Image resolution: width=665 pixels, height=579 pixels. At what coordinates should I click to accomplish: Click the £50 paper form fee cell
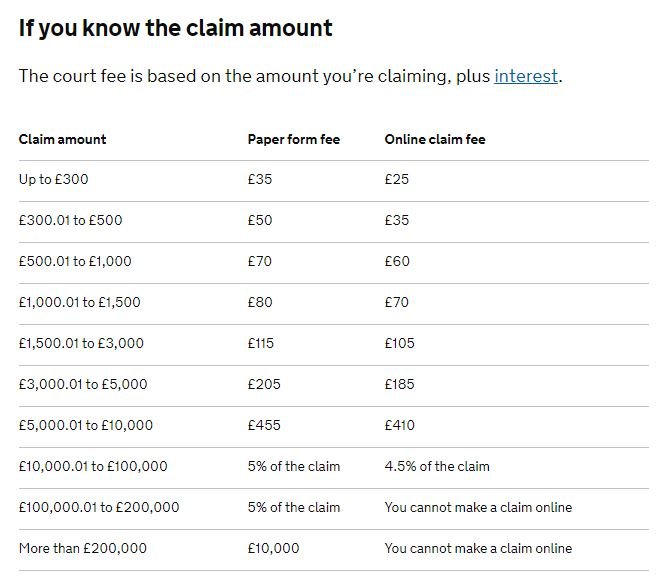[260, 220]
